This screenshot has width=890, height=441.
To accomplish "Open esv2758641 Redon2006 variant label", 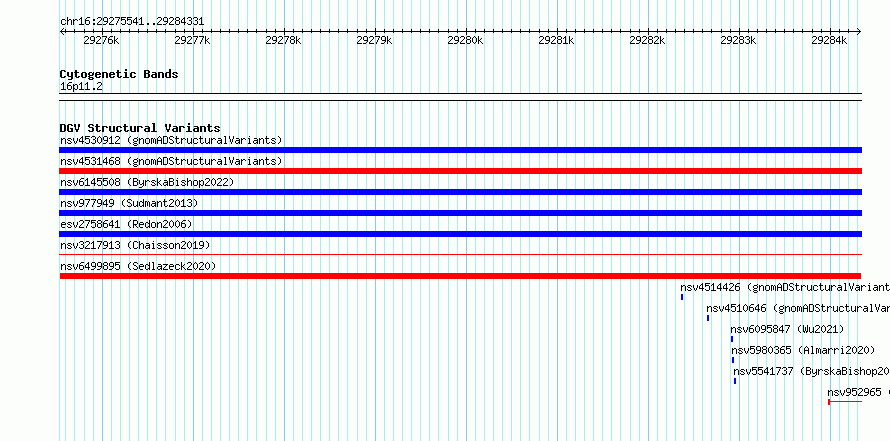I will [126, 224].
